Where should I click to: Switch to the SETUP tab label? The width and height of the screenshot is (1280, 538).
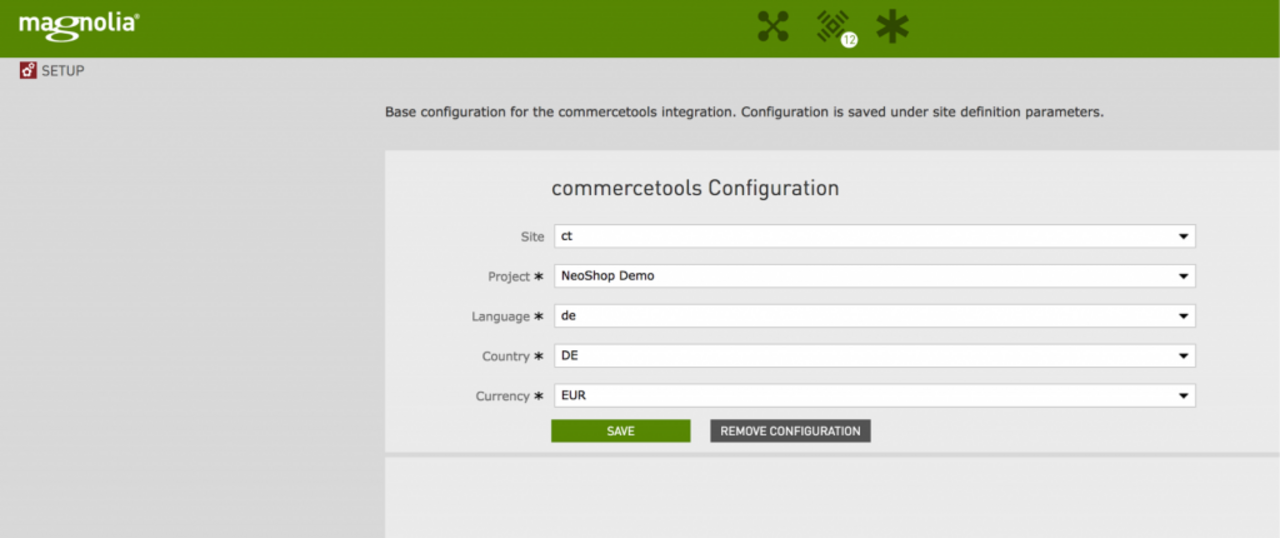pos(63,71)
